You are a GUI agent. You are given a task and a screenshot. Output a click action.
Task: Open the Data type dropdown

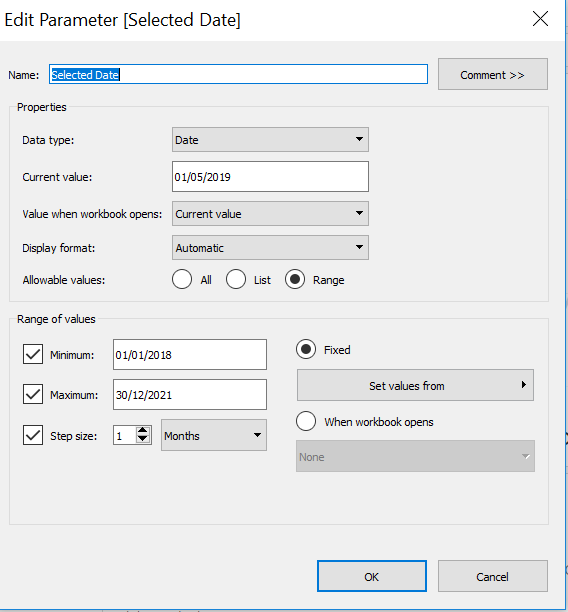(x=270, y=139)
